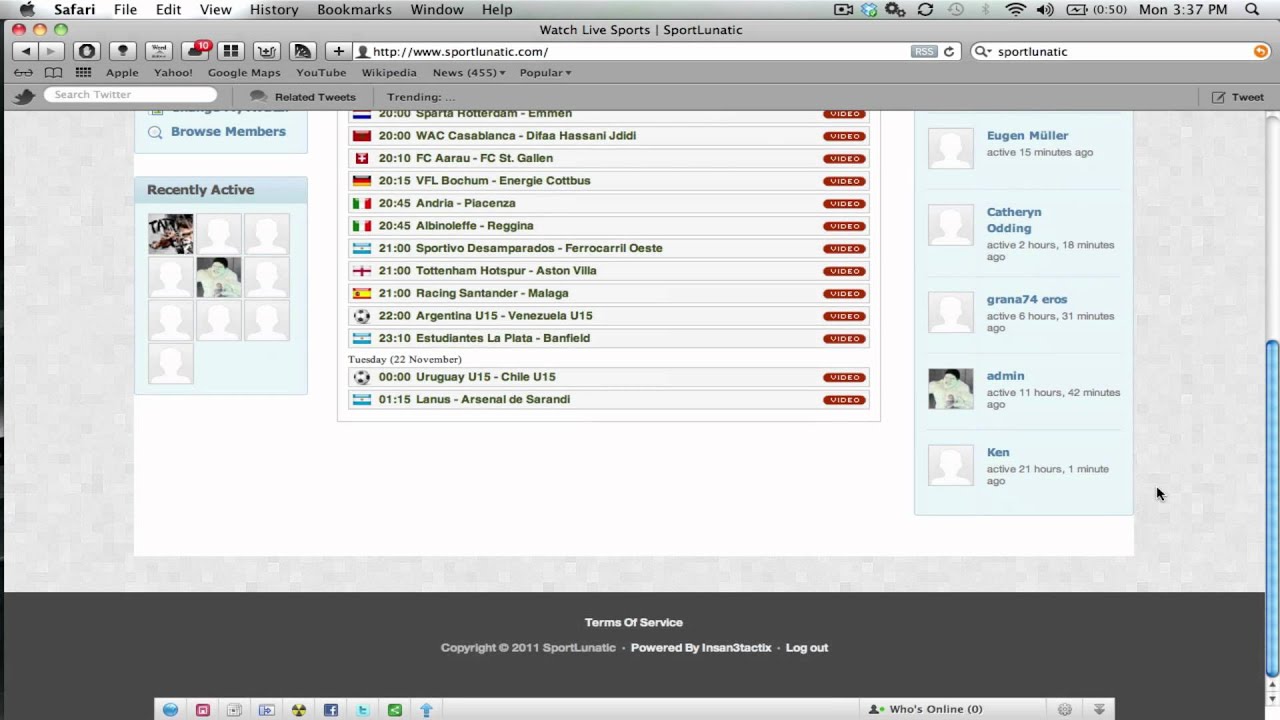Open Eugen Müller's profile link
Screen dimensions: 1280x720
click(1027, 135)
